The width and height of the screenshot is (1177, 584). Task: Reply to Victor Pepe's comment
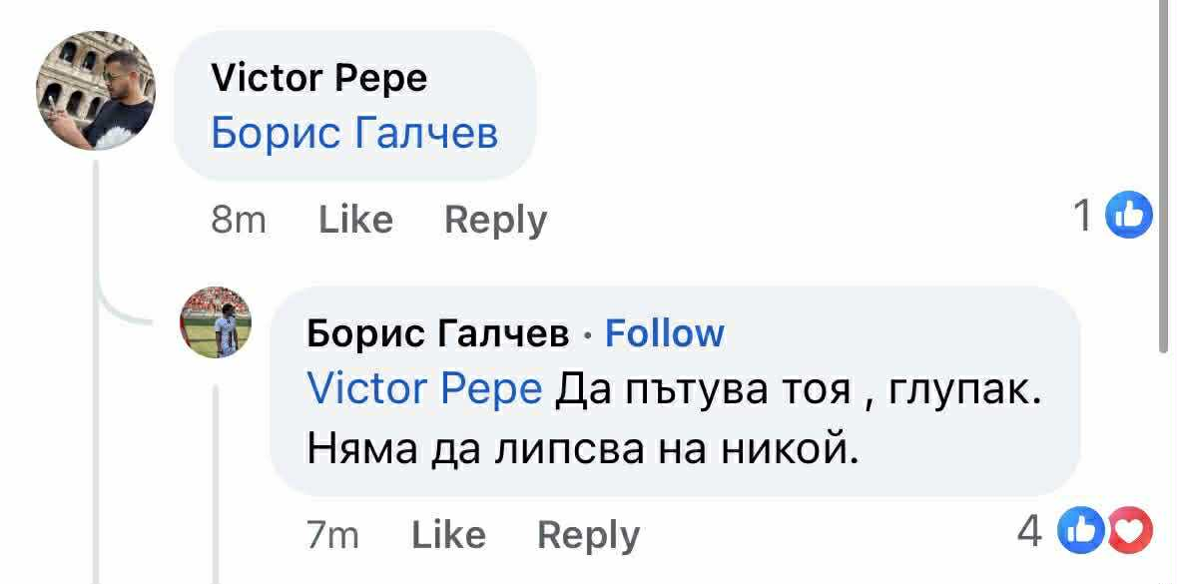tap(495, 220)
